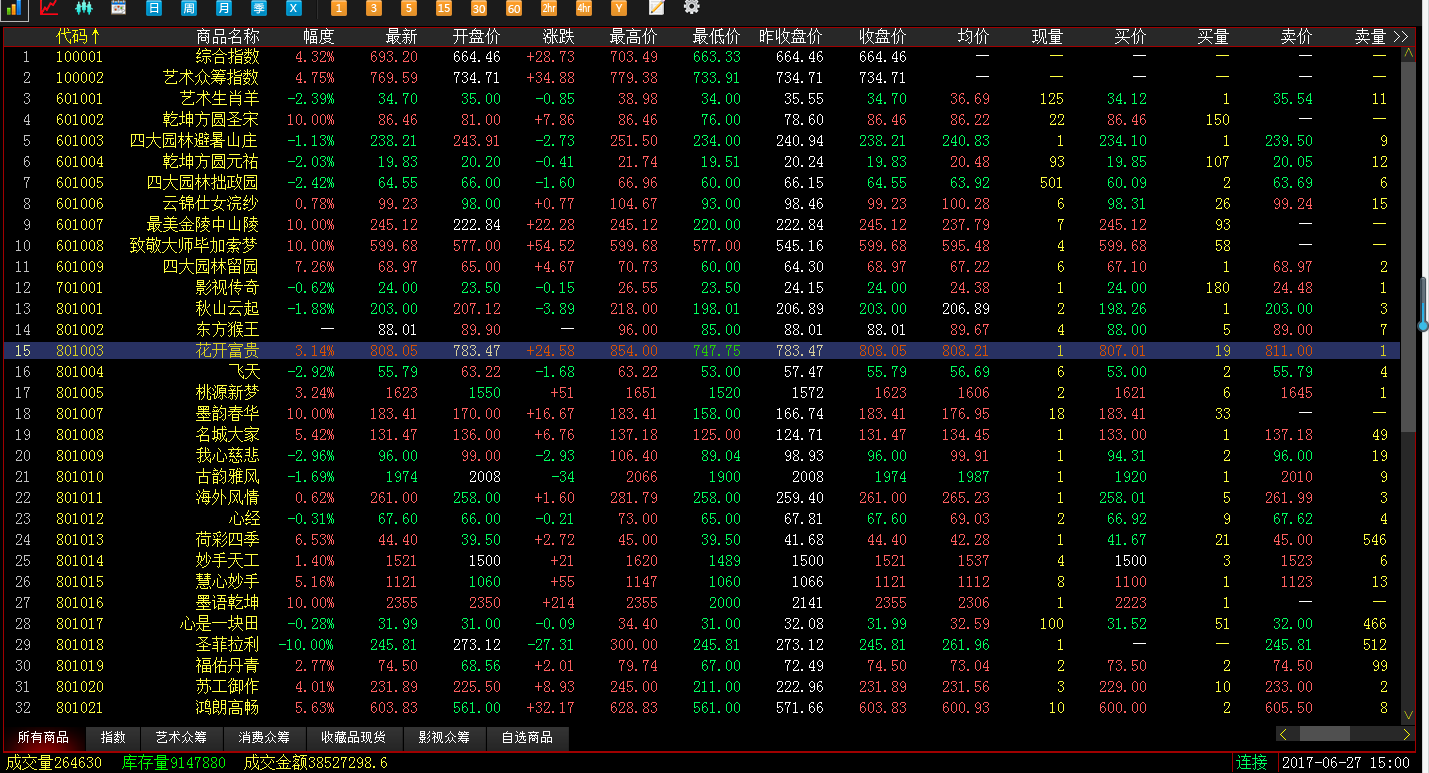The height and width of the screenshot is (773, 1429).
Task: Switch to 收藏品现货 tab
Action: point(353,738)
